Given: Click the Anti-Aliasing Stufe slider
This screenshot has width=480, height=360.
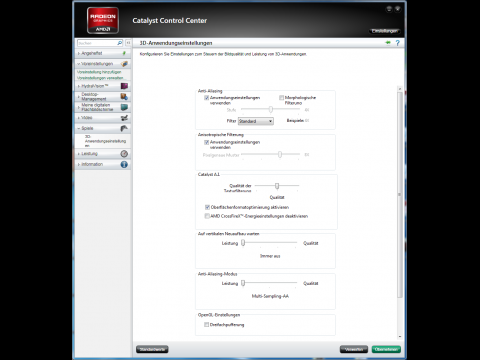Looking at the screenshot, I should click(270, 109).
